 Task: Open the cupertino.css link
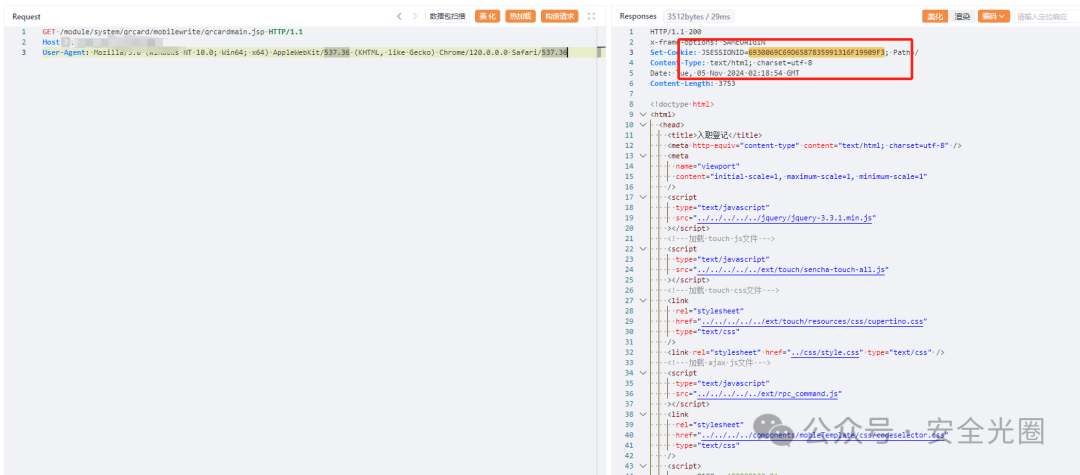(x=813, y=321)
